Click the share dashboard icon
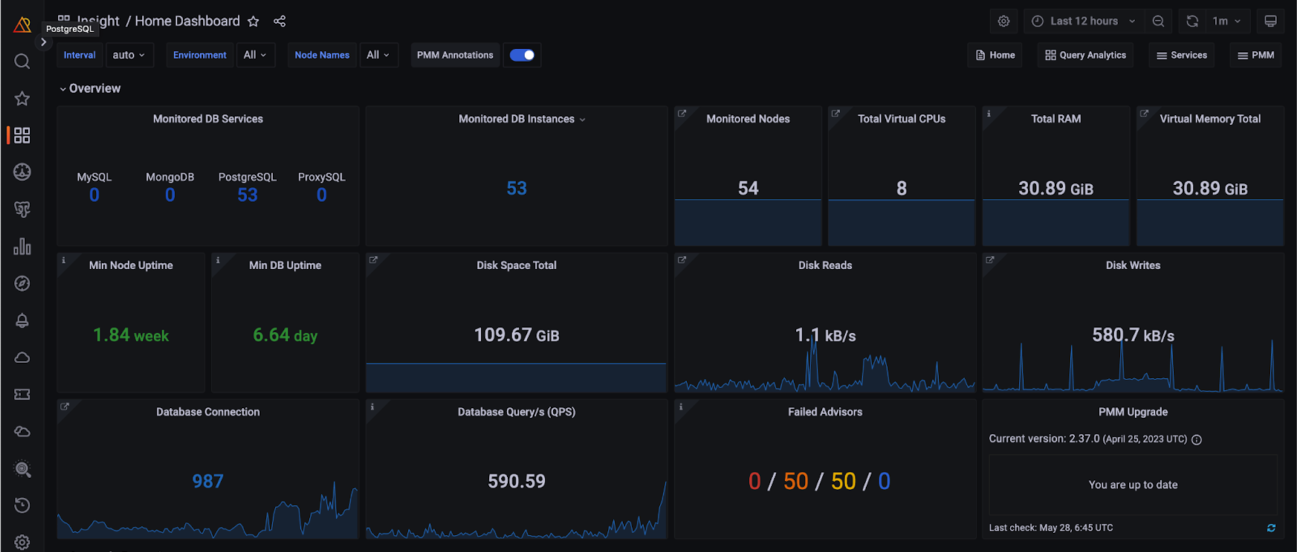This screenshot has height=552, width=1298. (x=280, y=21)
